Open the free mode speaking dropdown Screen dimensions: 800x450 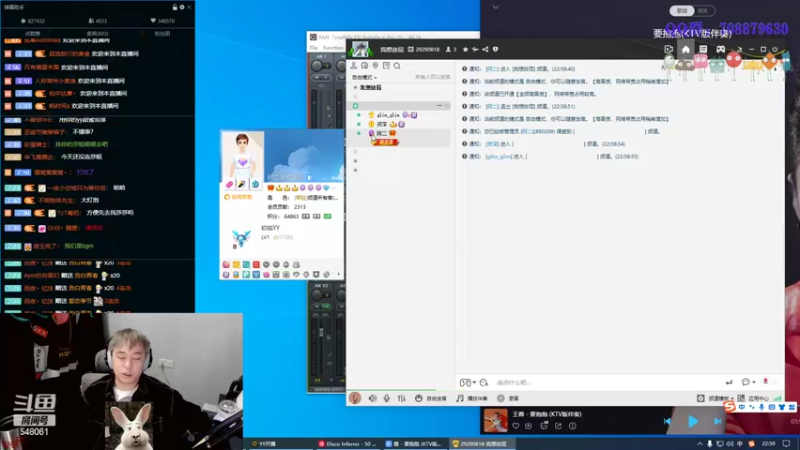(x=364, y=78)
